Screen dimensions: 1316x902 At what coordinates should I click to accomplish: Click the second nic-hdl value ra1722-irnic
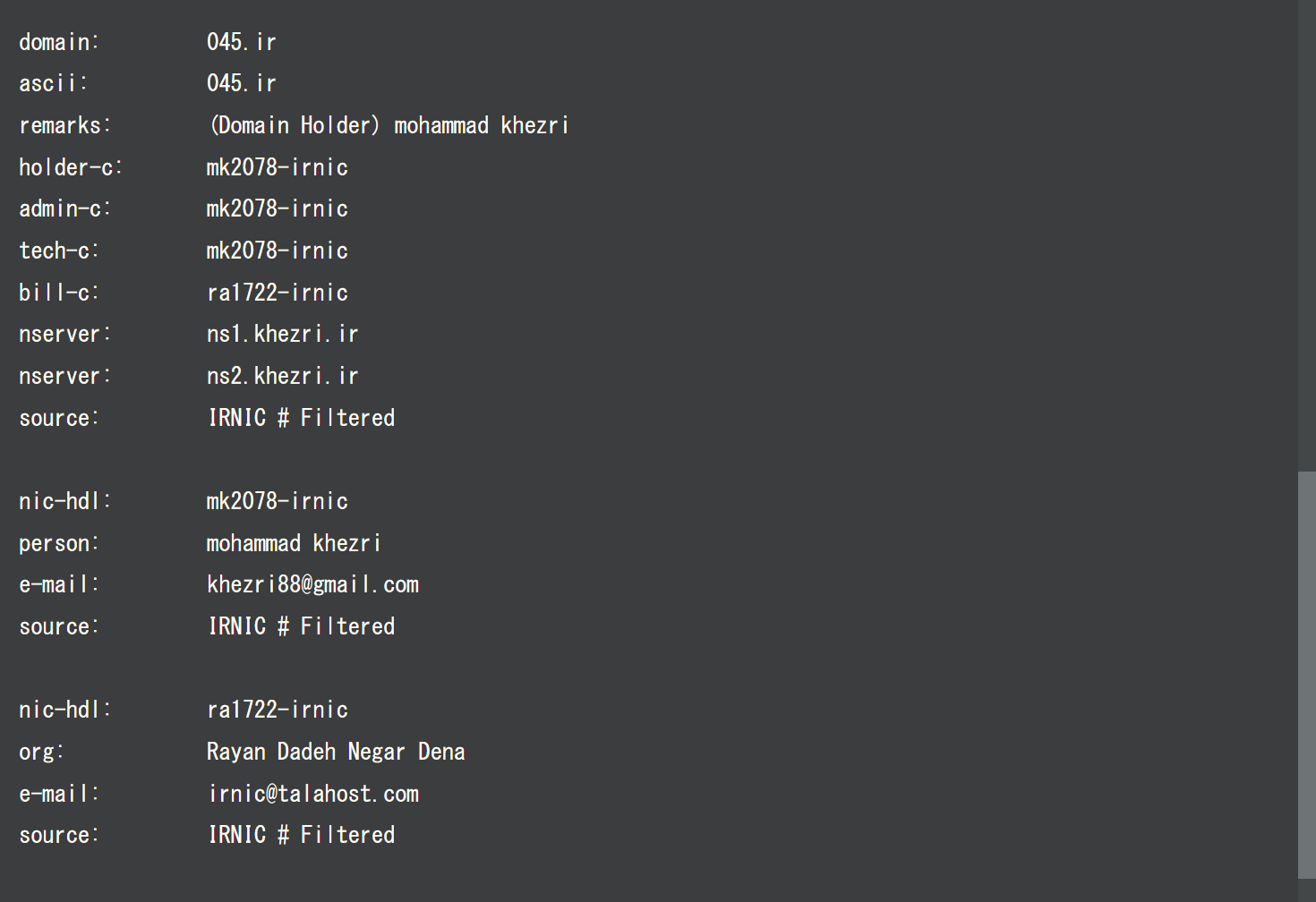(x=277, y=710)
